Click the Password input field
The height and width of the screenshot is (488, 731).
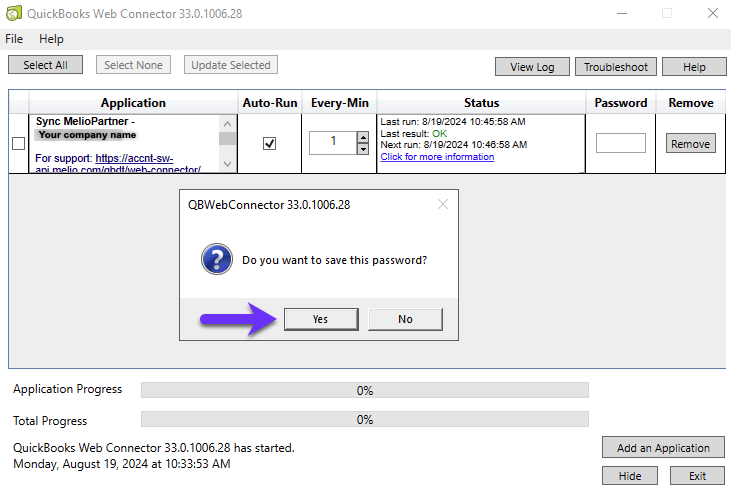pos(621,143)
